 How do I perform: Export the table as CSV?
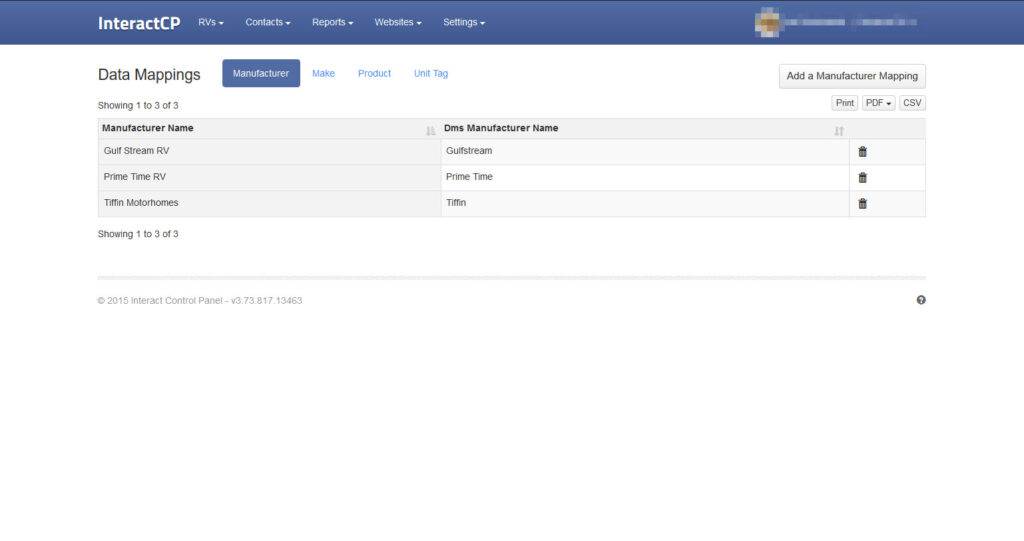click(x=912, y=103)
